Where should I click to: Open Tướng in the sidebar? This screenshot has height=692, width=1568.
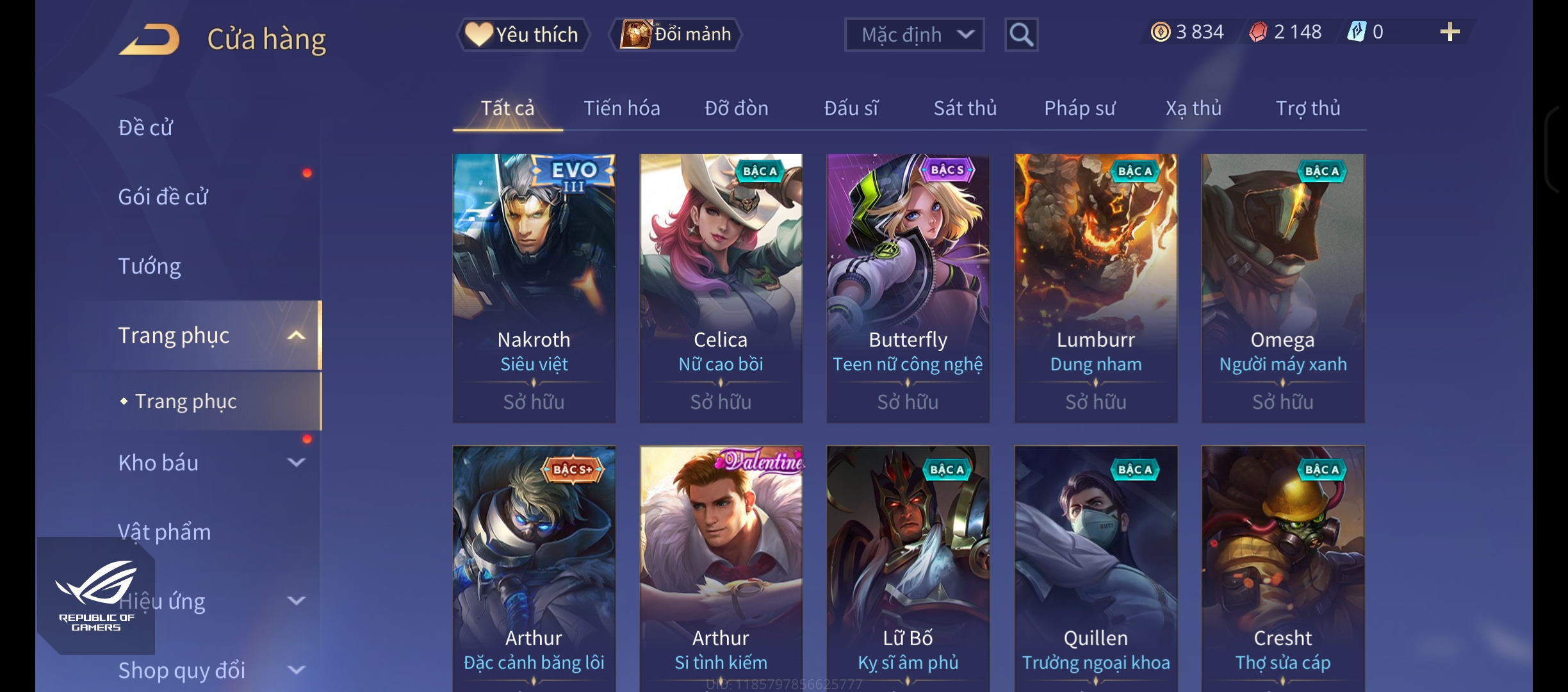tap(149, 266)
